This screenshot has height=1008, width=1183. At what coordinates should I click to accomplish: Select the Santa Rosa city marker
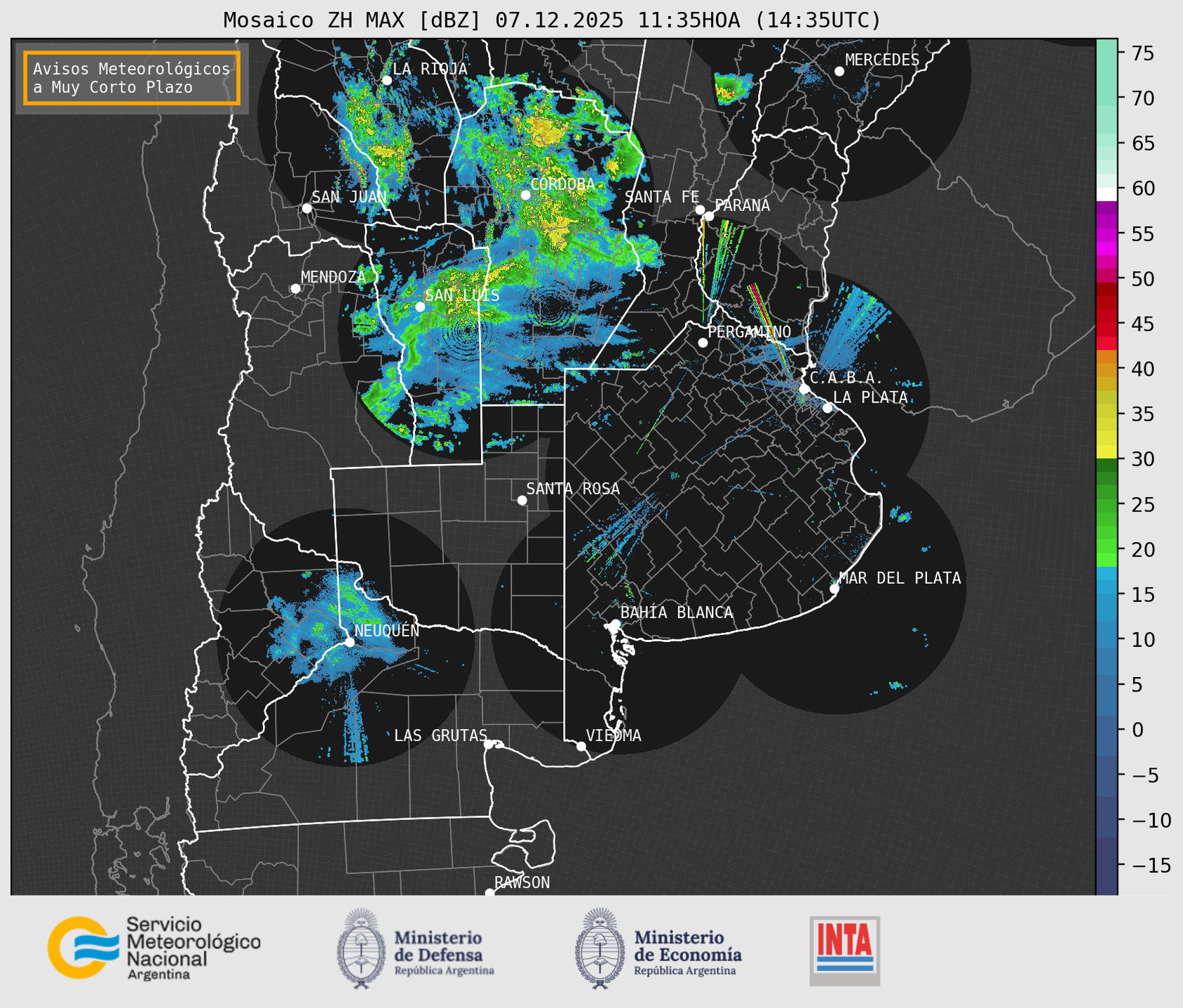click(522, 500)
